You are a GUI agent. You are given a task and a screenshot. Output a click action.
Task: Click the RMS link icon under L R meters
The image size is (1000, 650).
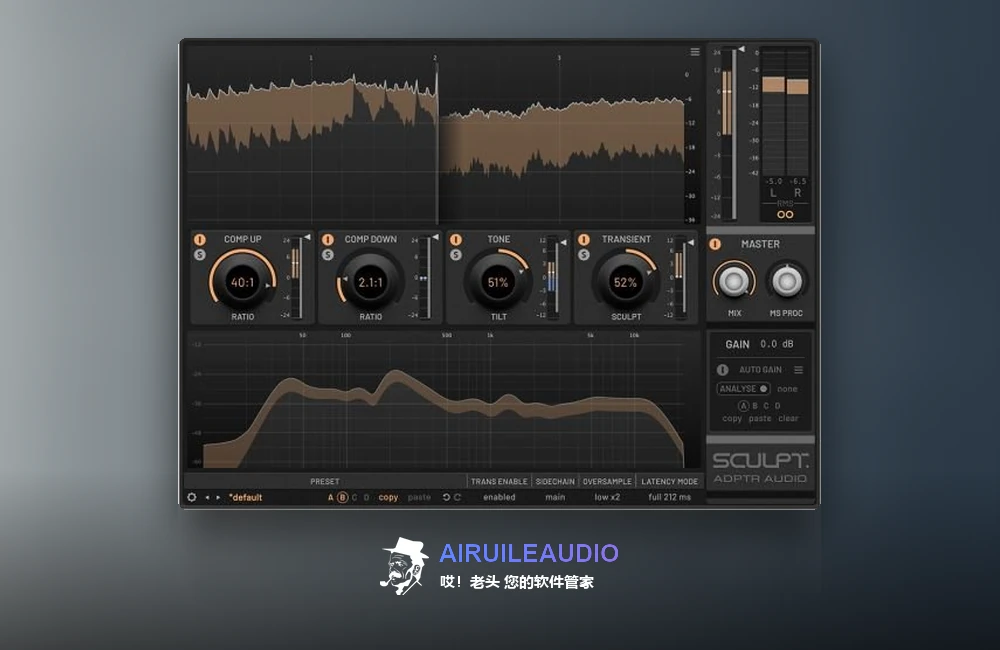[785, 214]
